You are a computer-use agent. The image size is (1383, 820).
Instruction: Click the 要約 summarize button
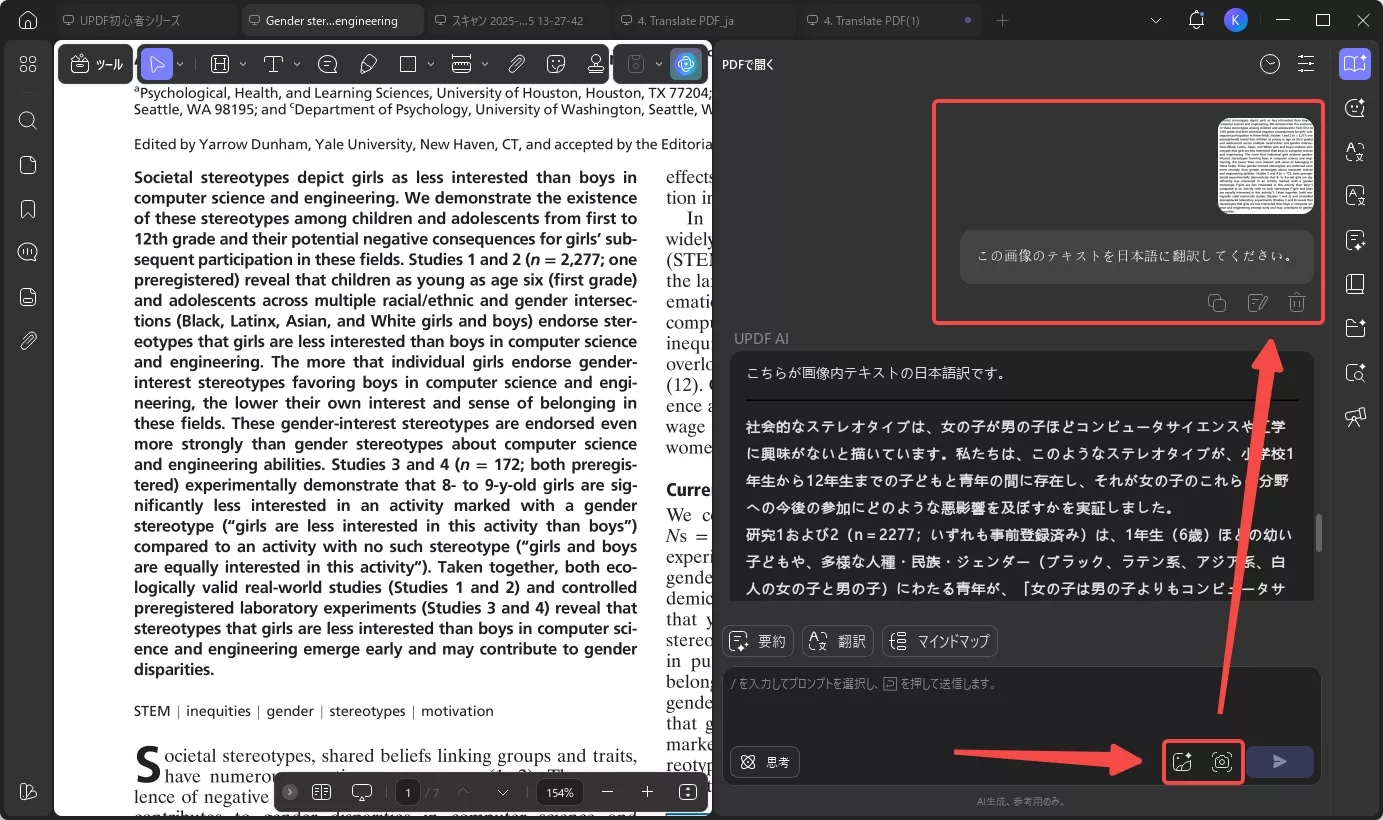pyautogui.click(x=757, y=641)
